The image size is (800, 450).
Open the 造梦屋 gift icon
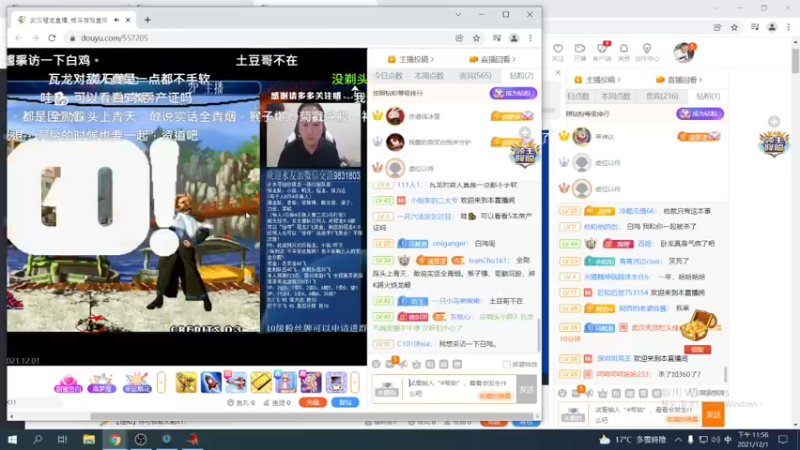(x=102, y=383)
